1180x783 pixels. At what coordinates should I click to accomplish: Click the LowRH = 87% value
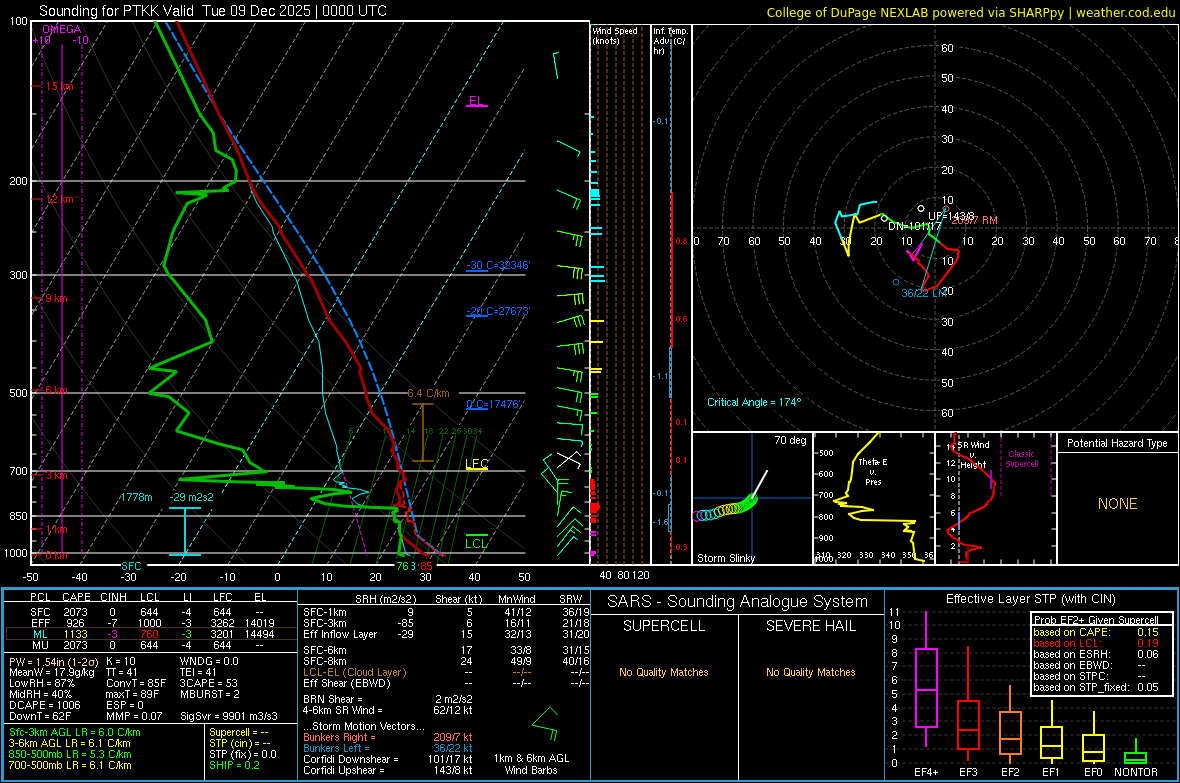41,683
